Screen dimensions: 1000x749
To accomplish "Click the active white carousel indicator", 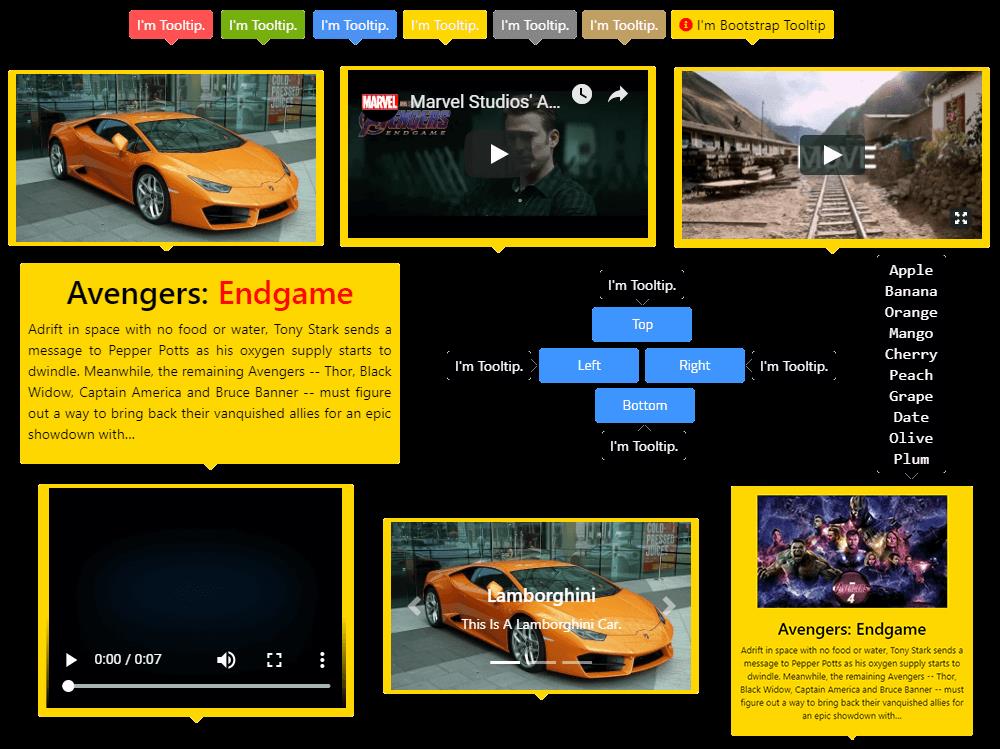I will (504, 662).
